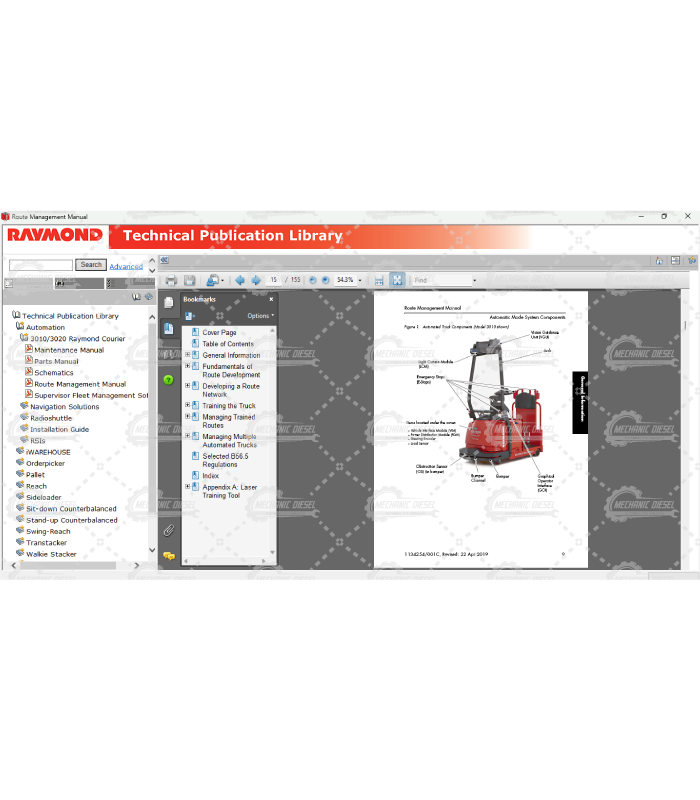Open the attachments paperclip panel

coord(169,530)
